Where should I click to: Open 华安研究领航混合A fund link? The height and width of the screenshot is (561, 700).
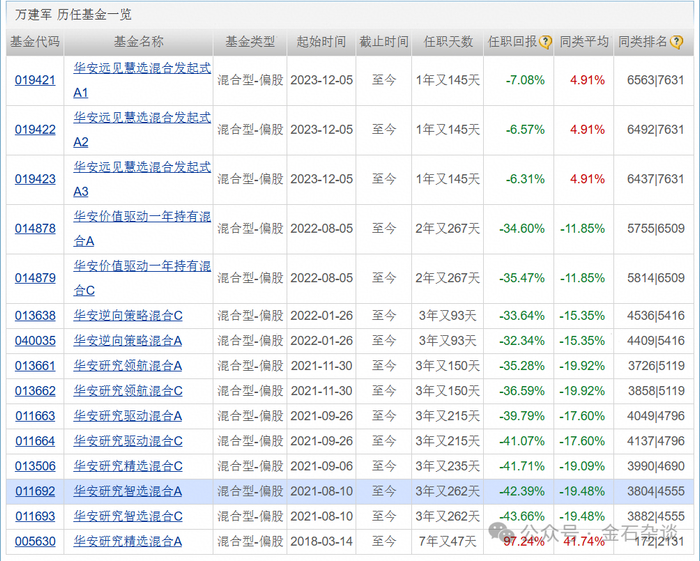pyautogui.click(x=128, y=366)
